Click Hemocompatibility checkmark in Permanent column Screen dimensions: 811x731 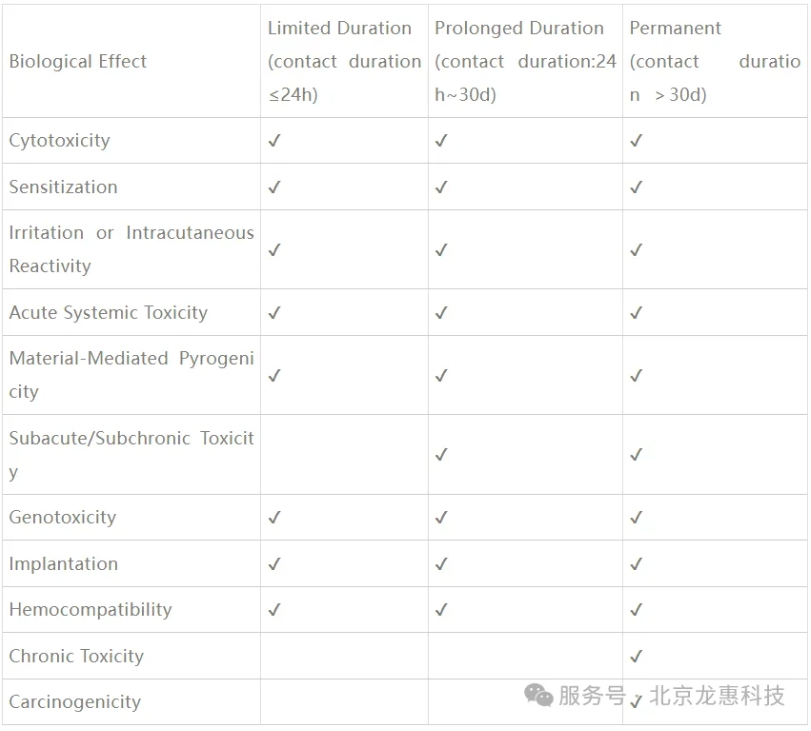pyautogui.click(x=636, y=609)
